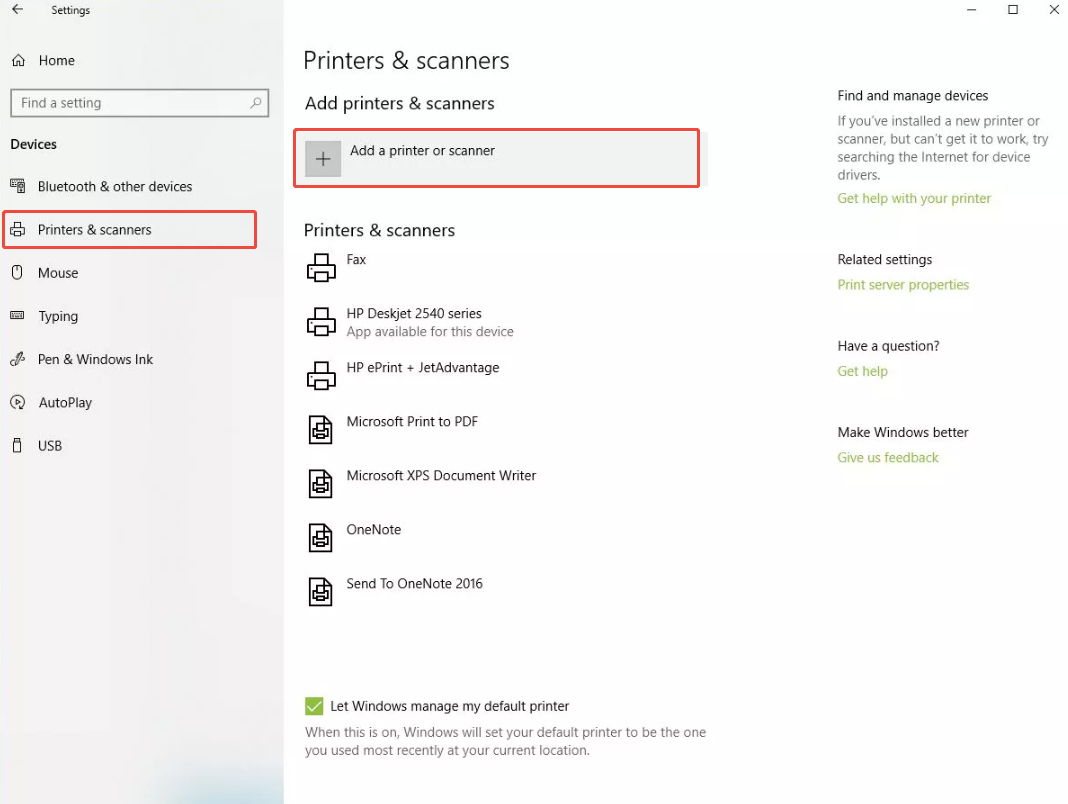This screenshot has width=1068, height=804.
Task: Click the Microsoft Print to PDF icon
Action: (x=320, y=430)
